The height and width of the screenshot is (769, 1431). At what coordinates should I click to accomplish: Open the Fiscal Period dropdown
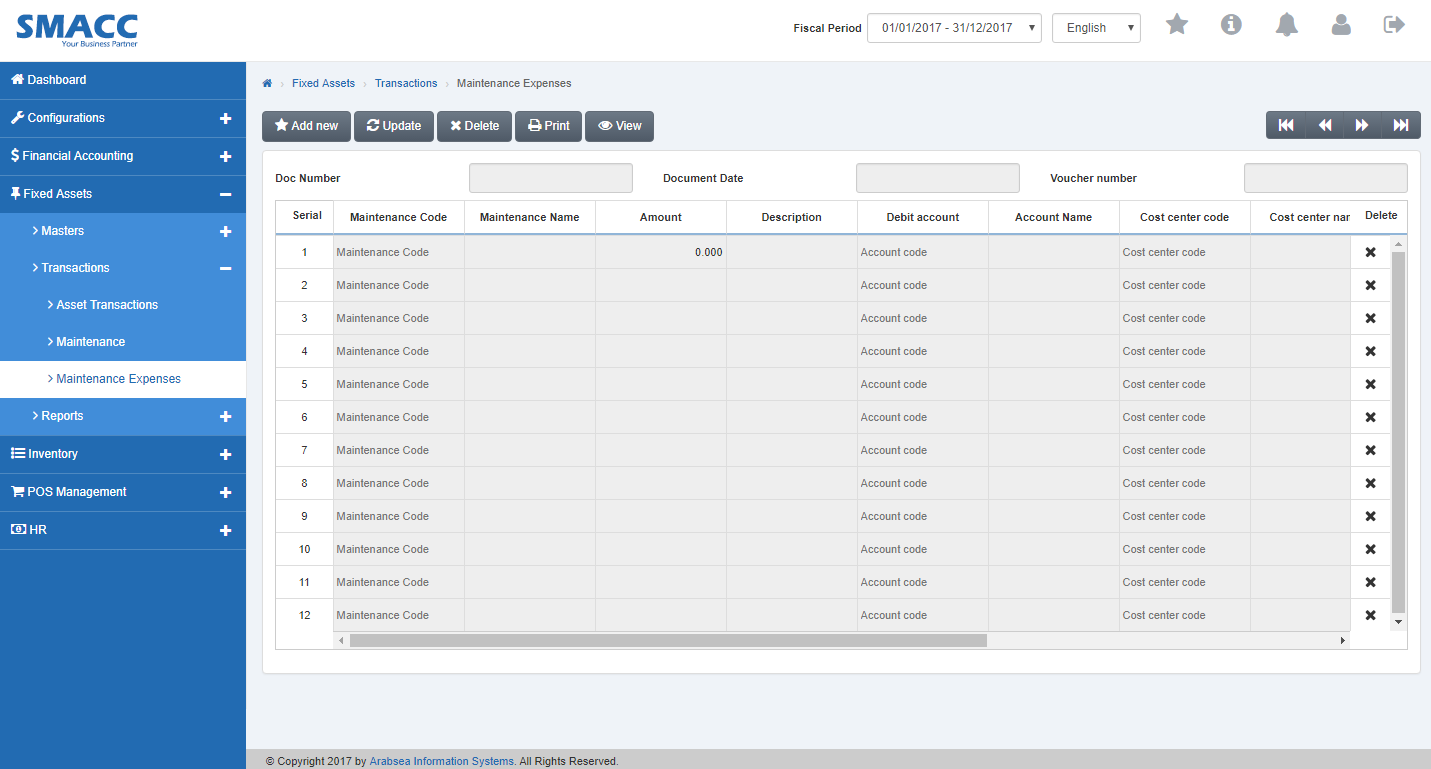pos(954,27)
